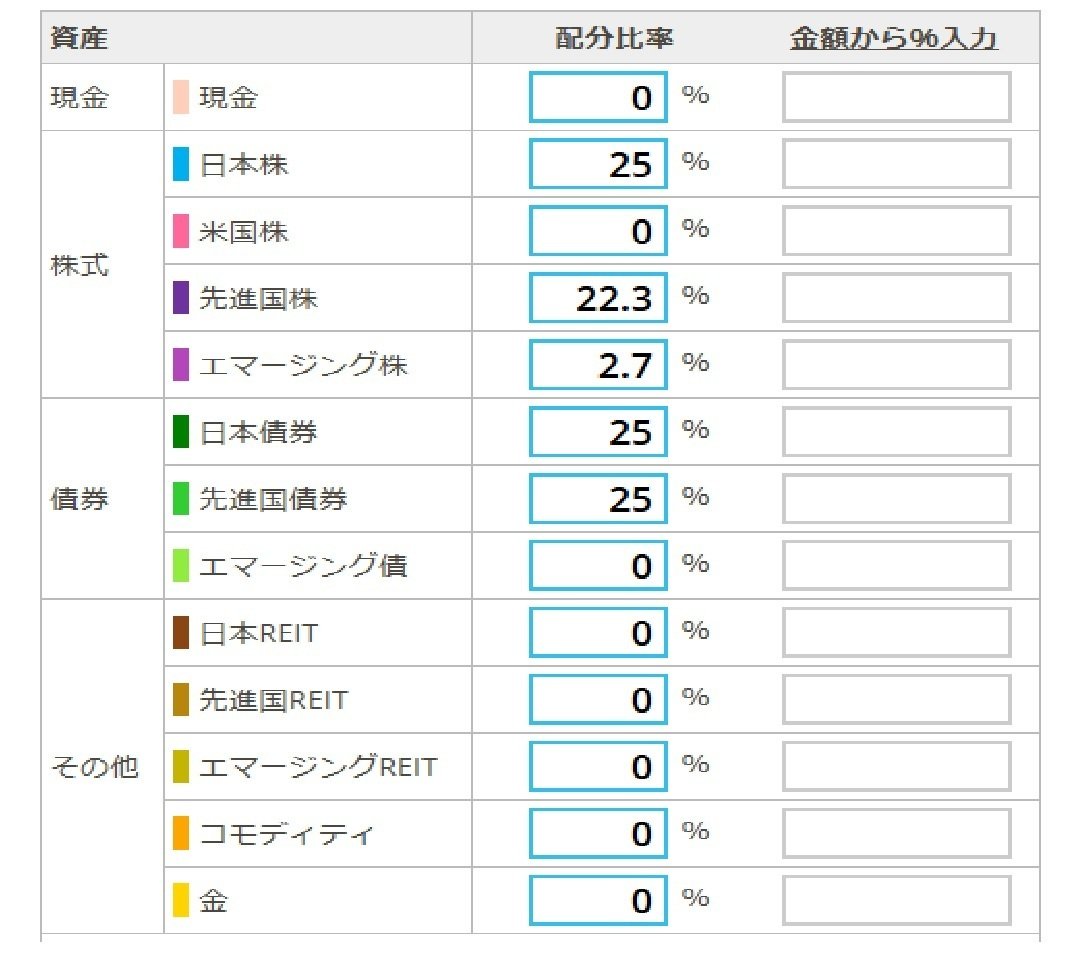This screenshot has width=1092, height=956.
Task: Click the 先進国債券 amount input box
Action: [x=896, y=499]
